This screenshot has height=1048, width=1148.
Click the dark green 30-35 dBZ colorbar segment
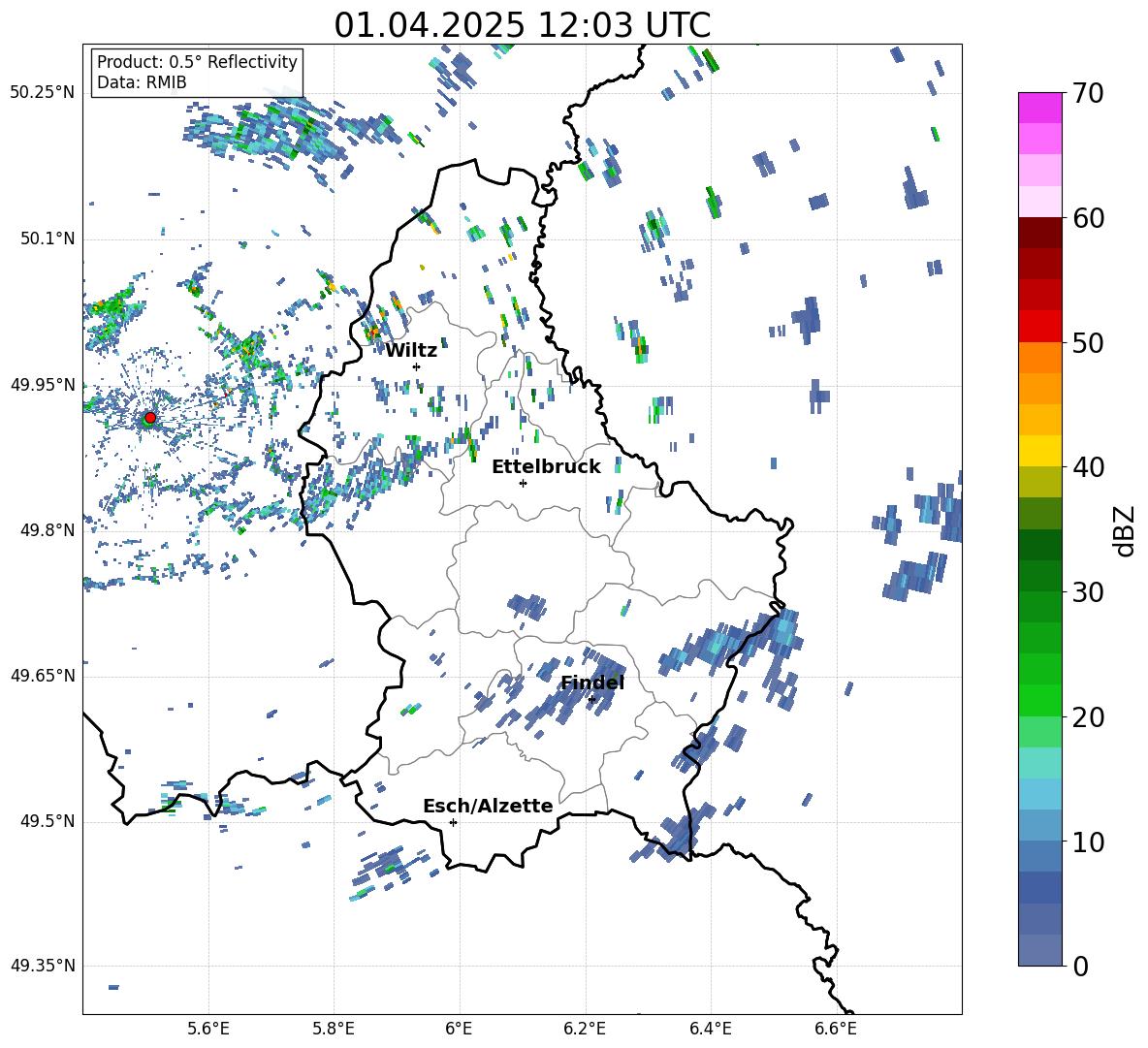coord(1040,545)
